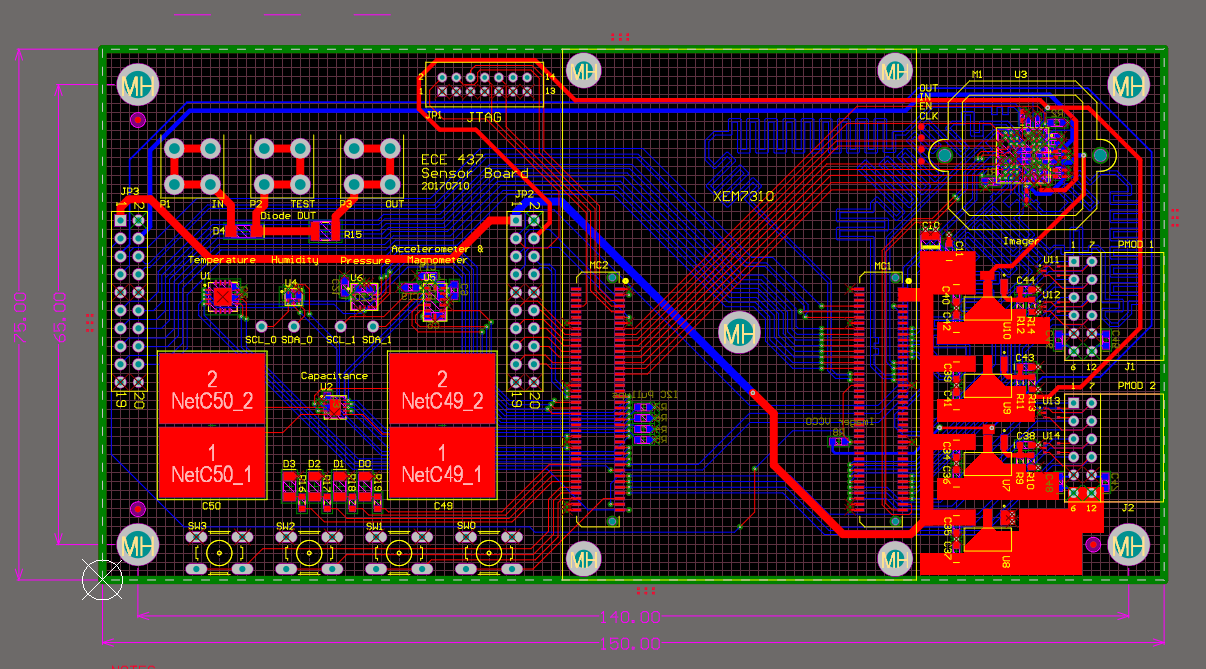
Task: Click the board origin crosshair marker
Action: click(x=102, y=579)
